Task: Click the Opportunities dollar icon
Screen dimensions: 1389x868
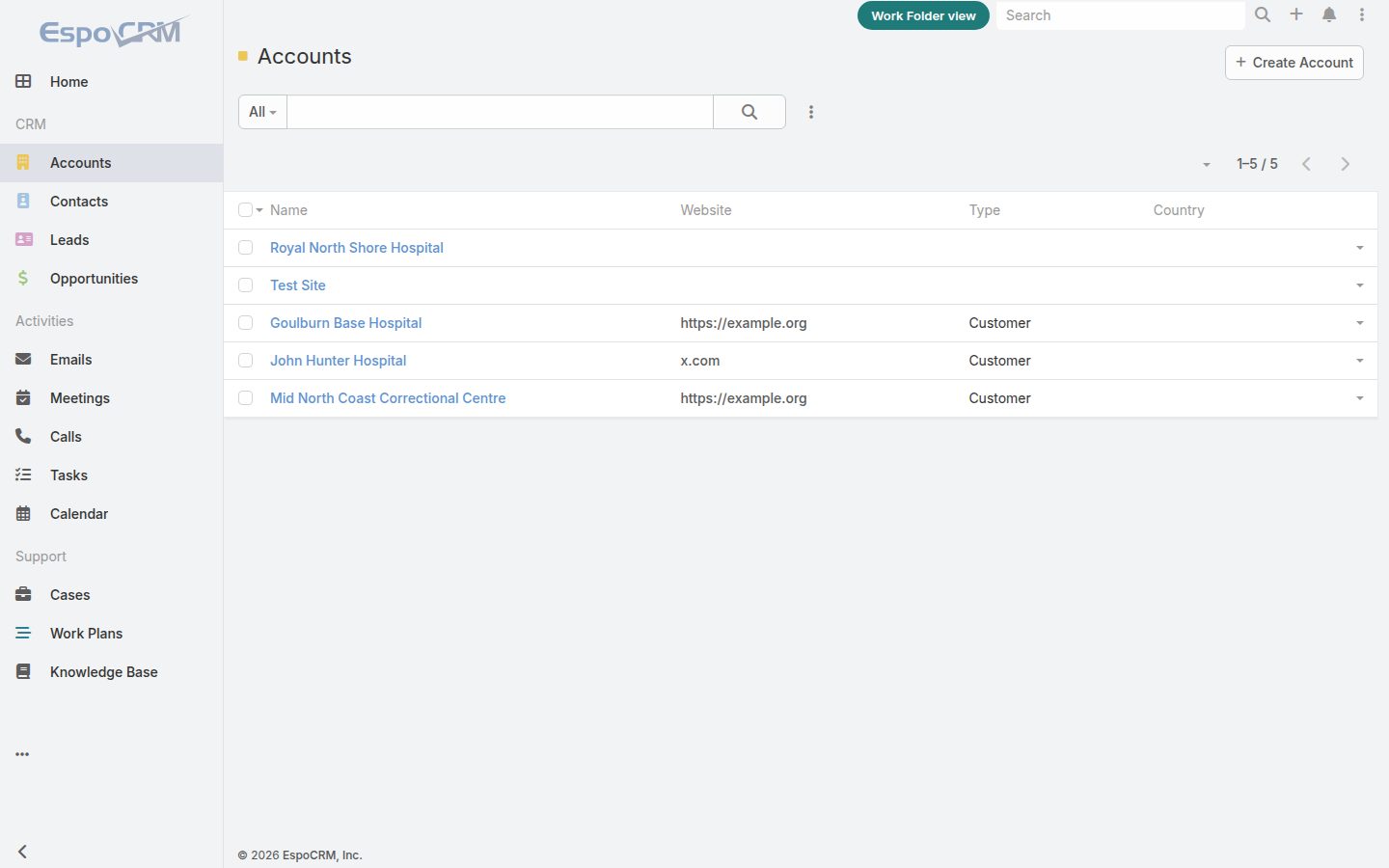Action: tap(23, 278)
